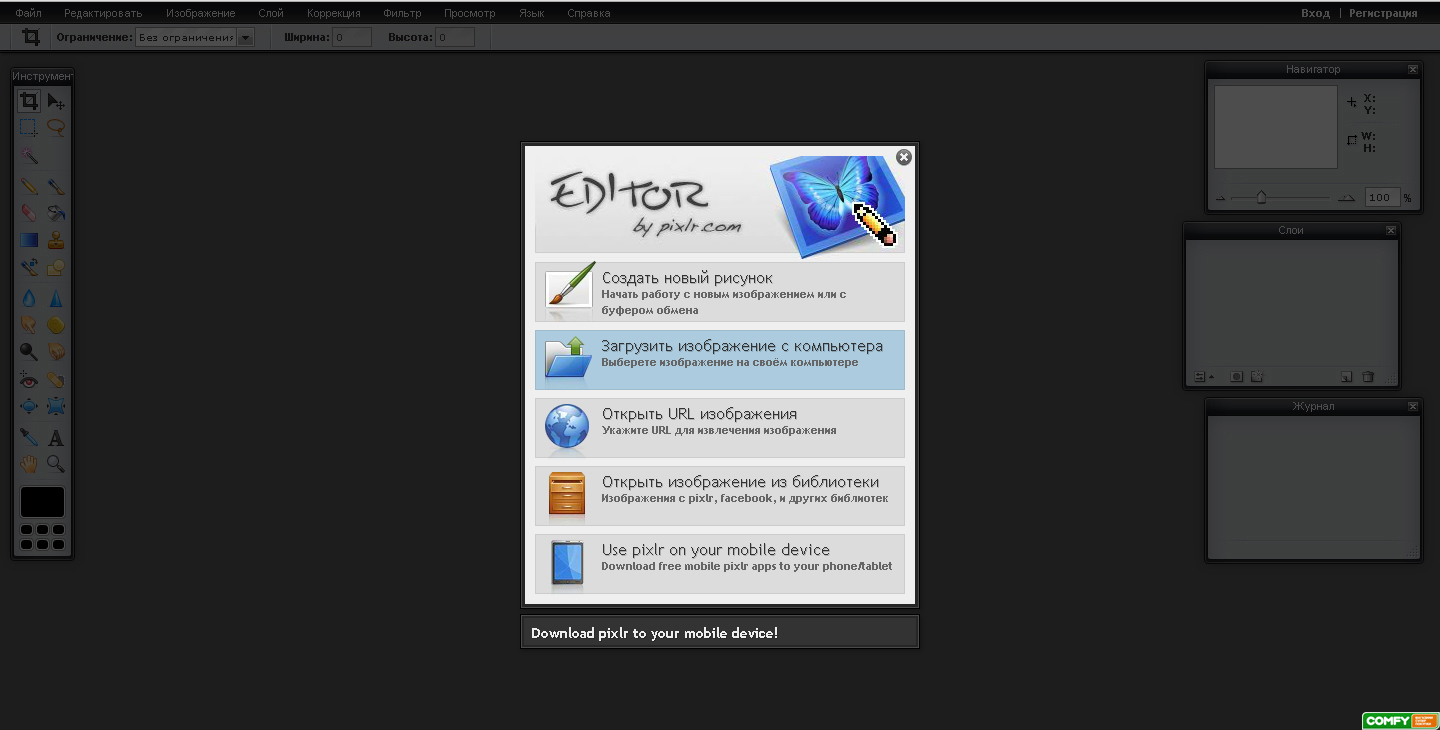
Task: Select the Brush tool
Action: click(56, 186)
